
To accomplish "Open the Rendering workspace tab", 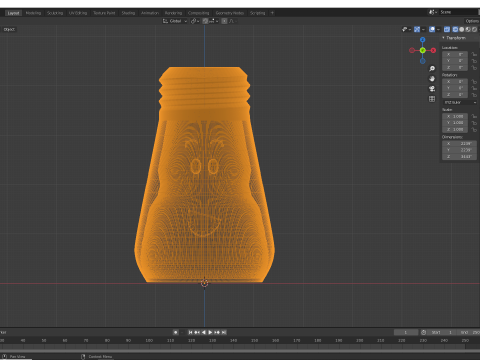I will pos(173,13).
